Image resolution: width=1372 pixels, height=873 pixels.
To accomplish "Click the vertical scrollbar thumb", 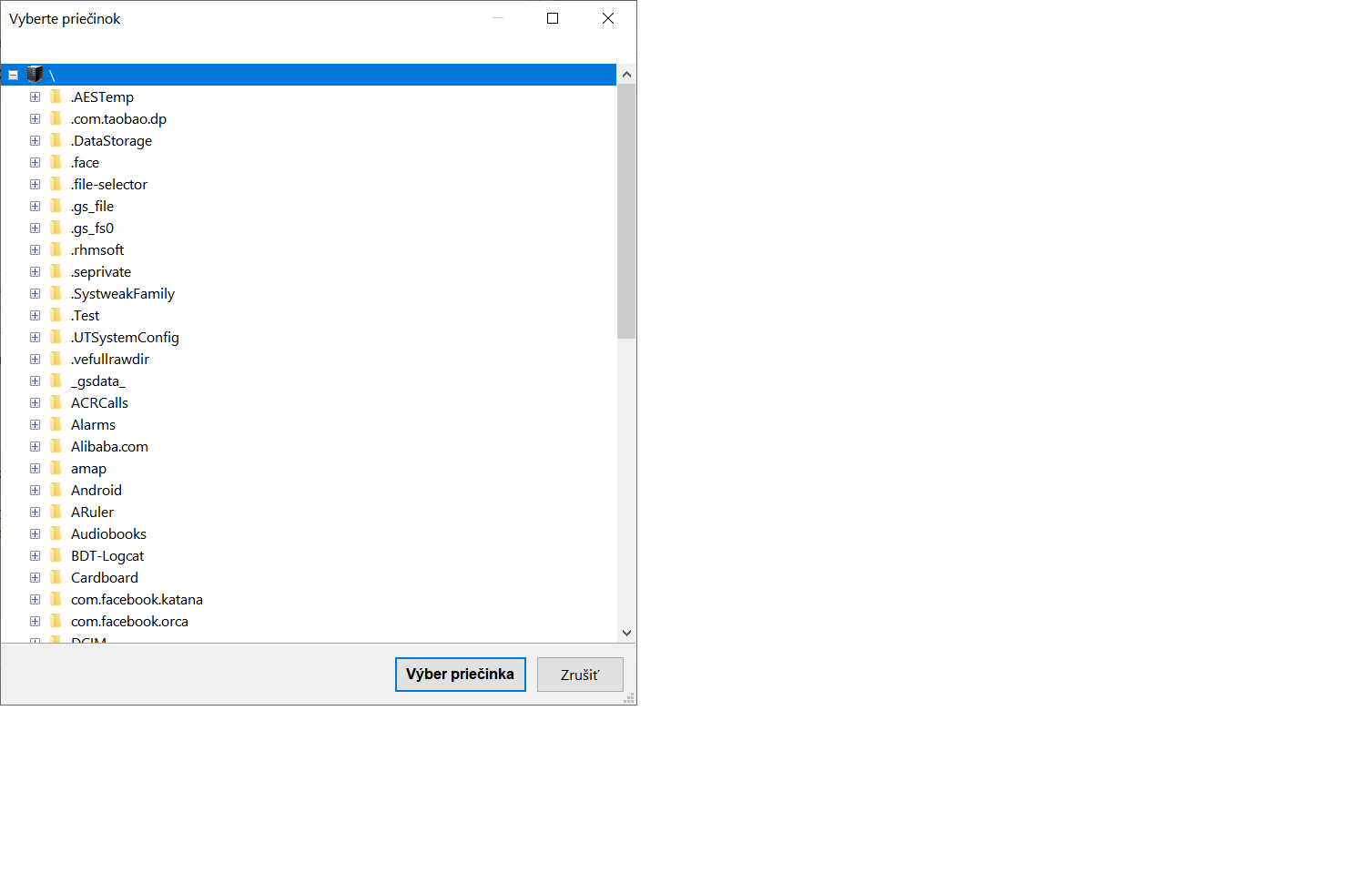I will pyautogui.click(x=626, y=211).
